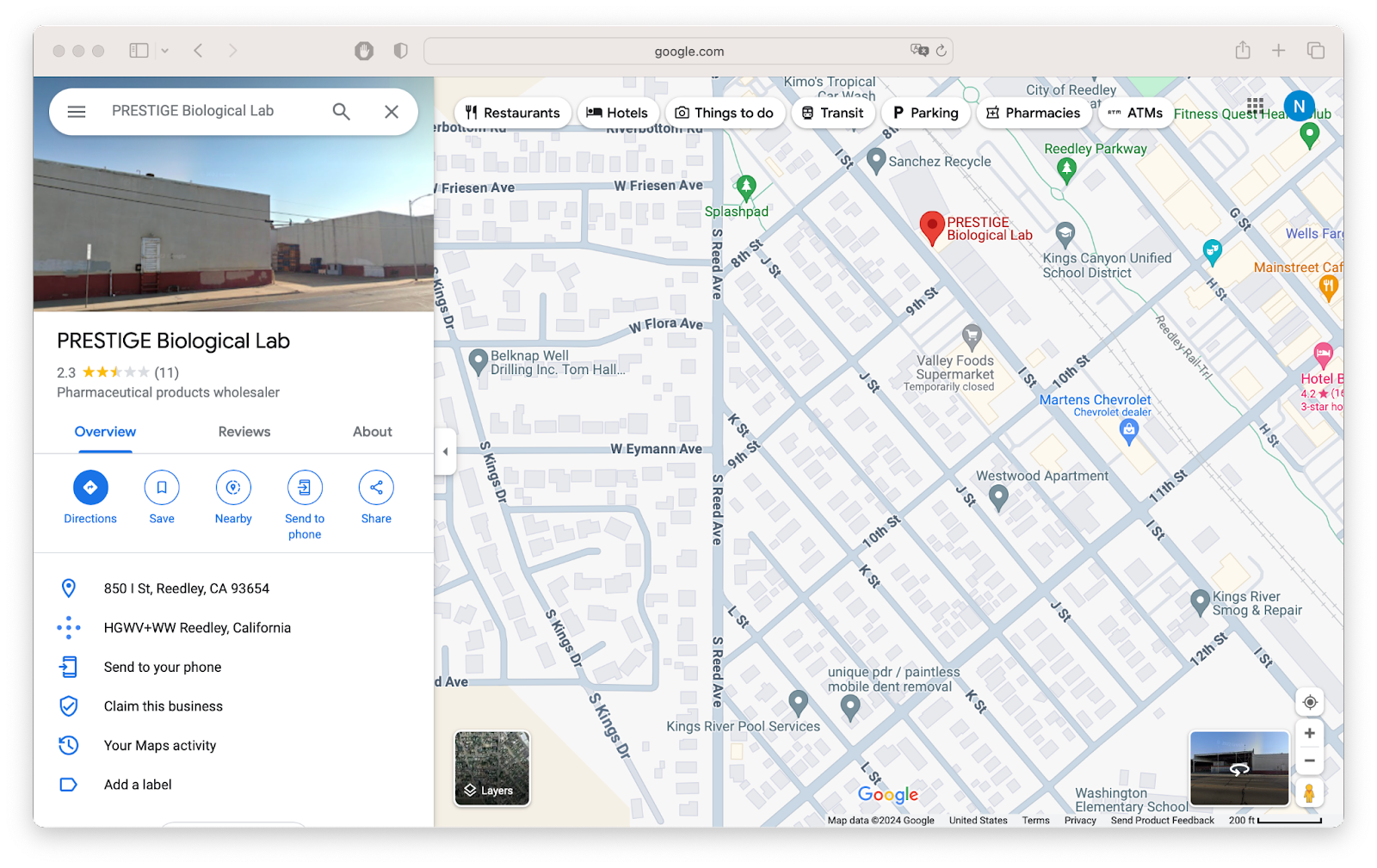Open the Layers map type selector
The height and width of the screenshot is (868, 1377).
click(492, 769)
